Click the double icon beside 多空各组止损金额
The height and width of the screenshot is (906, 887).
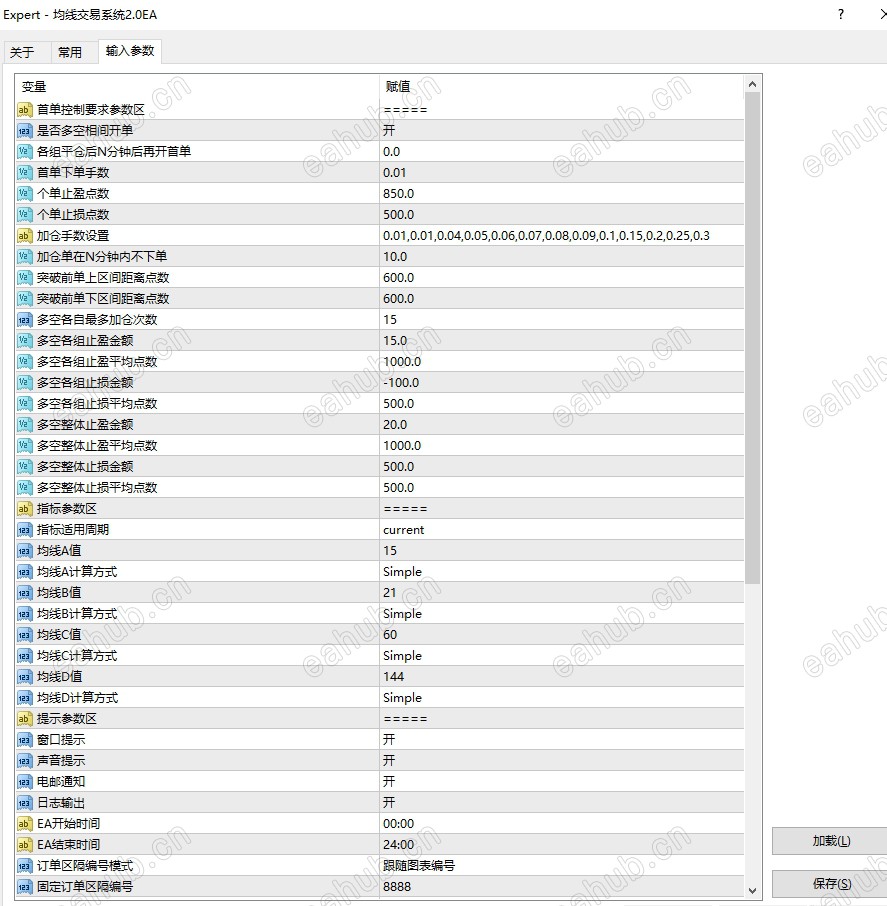(x=24, y=383)
